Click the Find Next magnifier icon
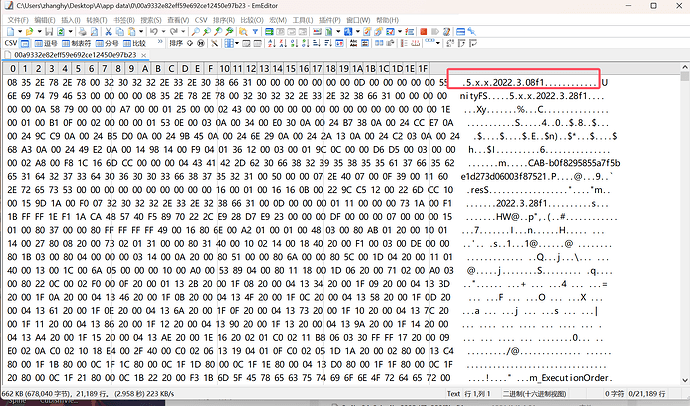 [x=218, y=32]
